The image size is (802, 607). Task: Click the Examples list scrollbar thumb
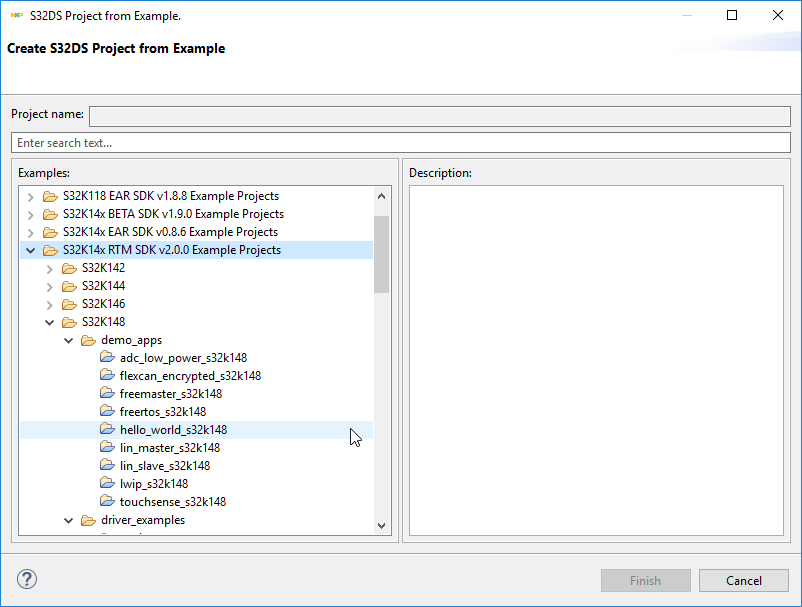coord(381,254)
